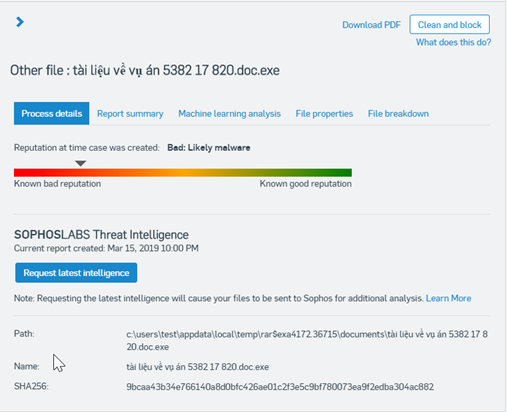Open the File breakdown tab
Viewport: 507px width, 412px height.
coord(398,114)
